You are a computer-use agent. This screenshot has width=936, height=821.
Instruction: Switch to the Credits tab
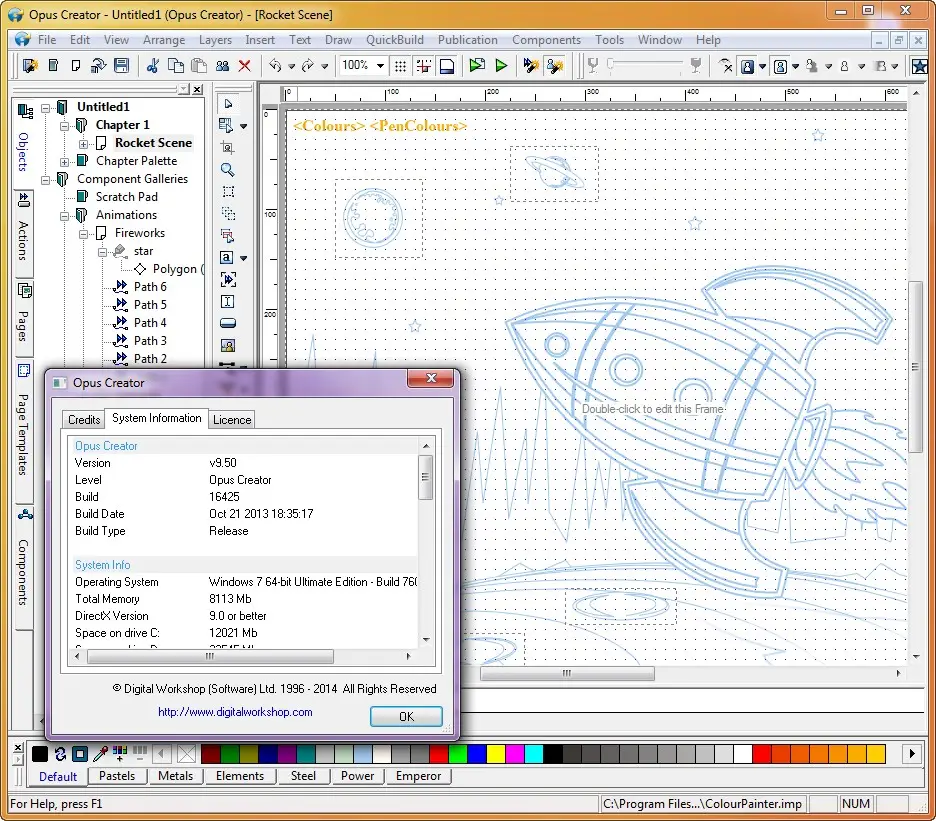pyautogui.click(x=84, y=420)
